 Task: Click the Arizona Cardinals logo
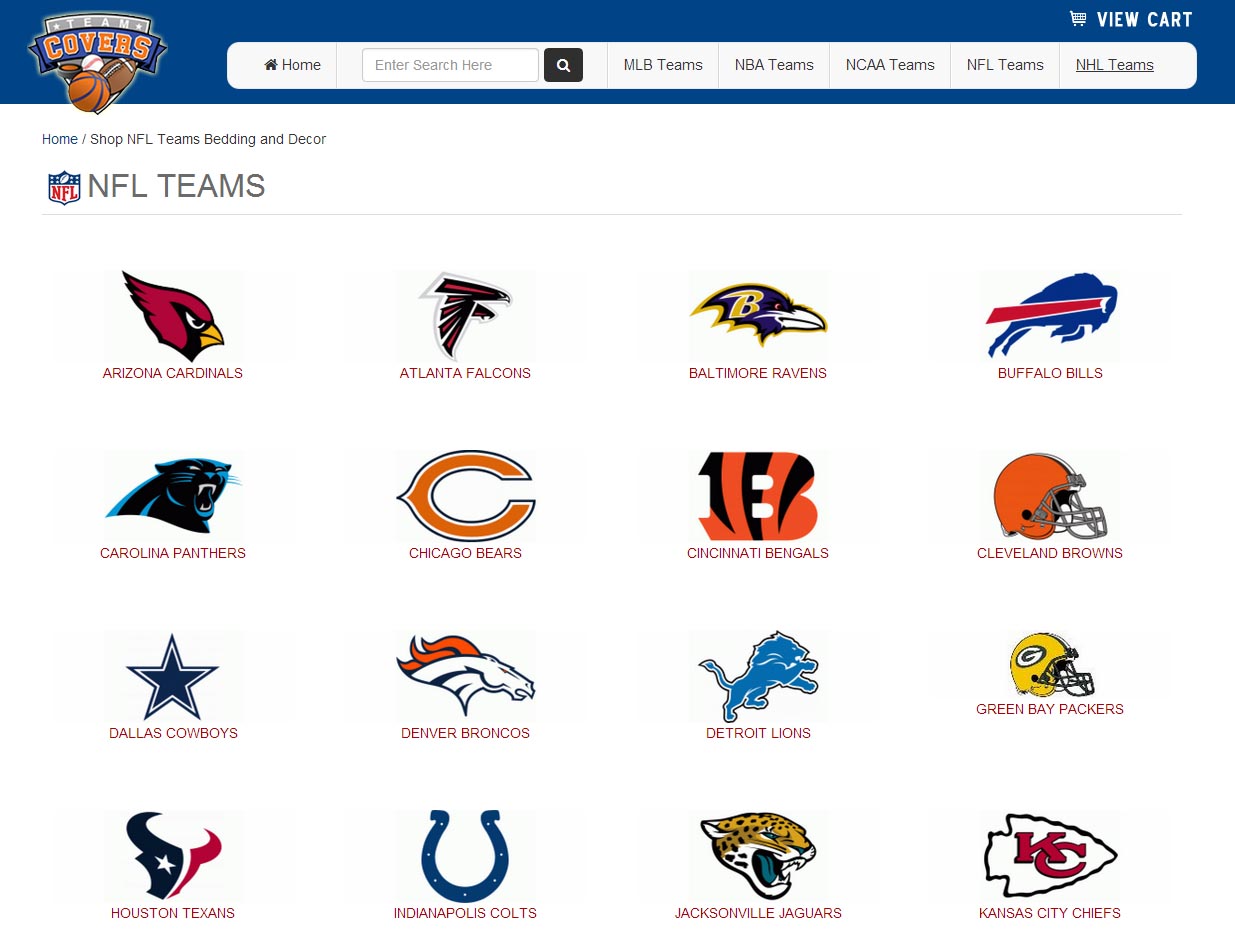172,316
